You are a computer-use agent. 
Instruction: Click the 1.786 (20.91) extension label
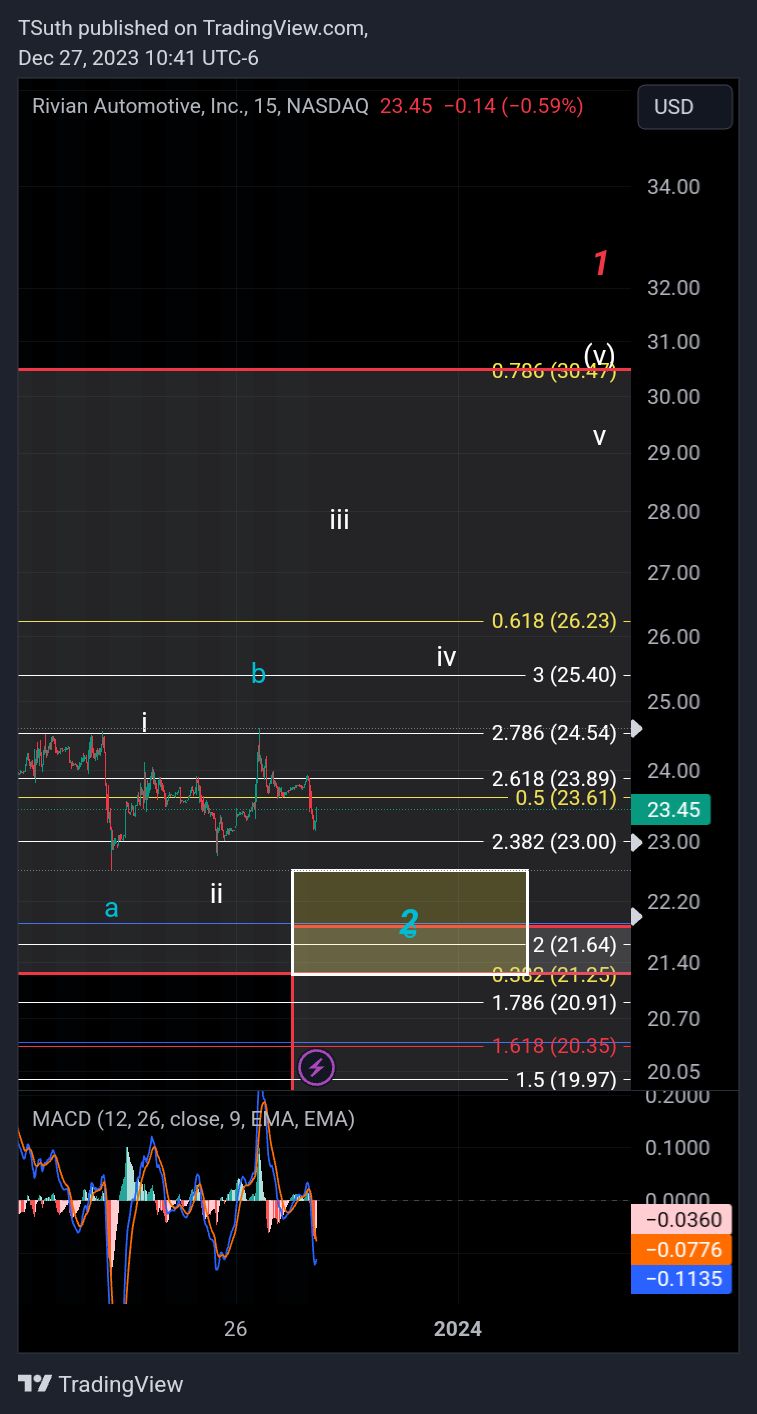554,1002
